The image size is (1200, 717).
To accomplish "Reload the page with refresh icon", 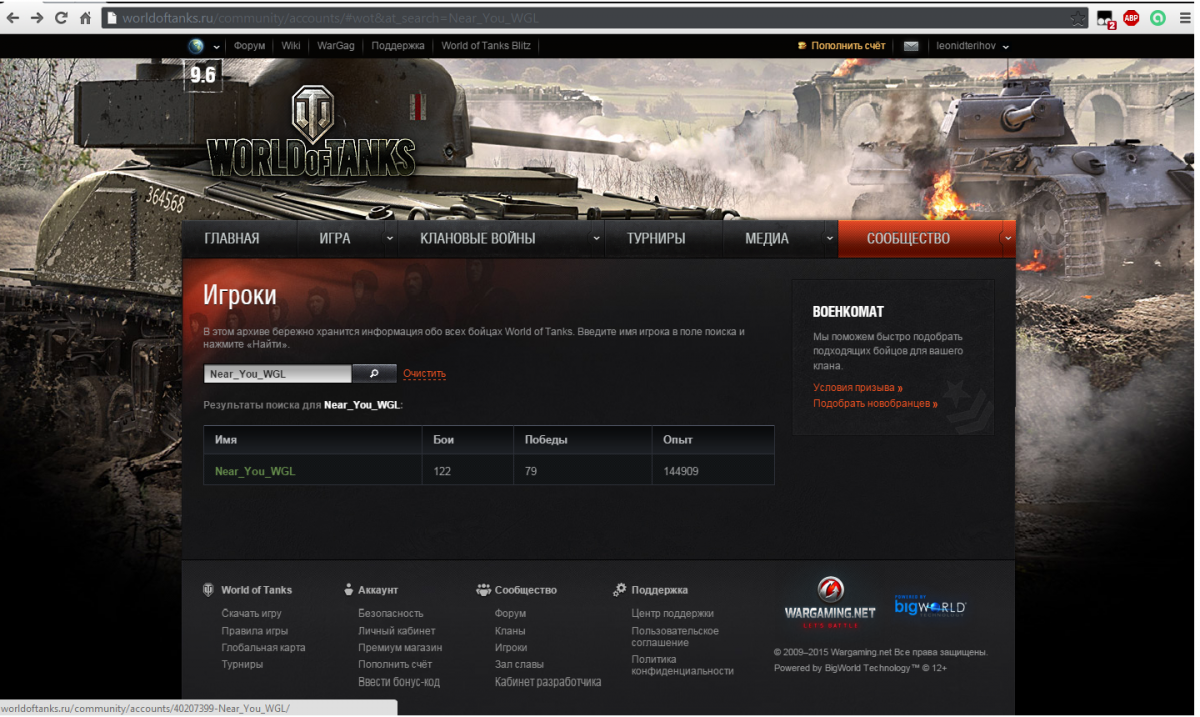I will click(61, 18).
